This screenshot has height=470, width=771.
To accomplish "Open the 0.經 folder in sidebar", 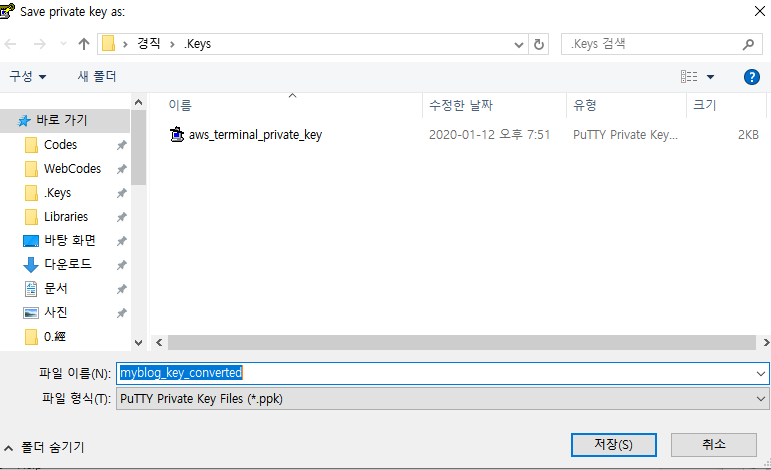I will (55, 337).
